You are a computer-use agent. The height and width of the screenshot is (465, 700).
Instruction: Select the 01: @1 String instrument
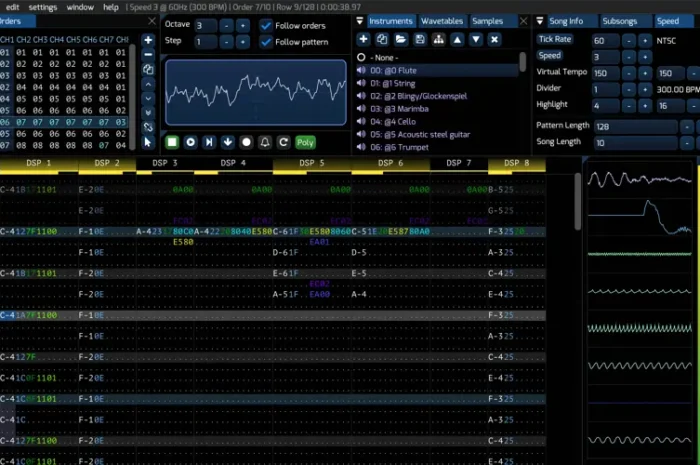click(x=438, y=83)
